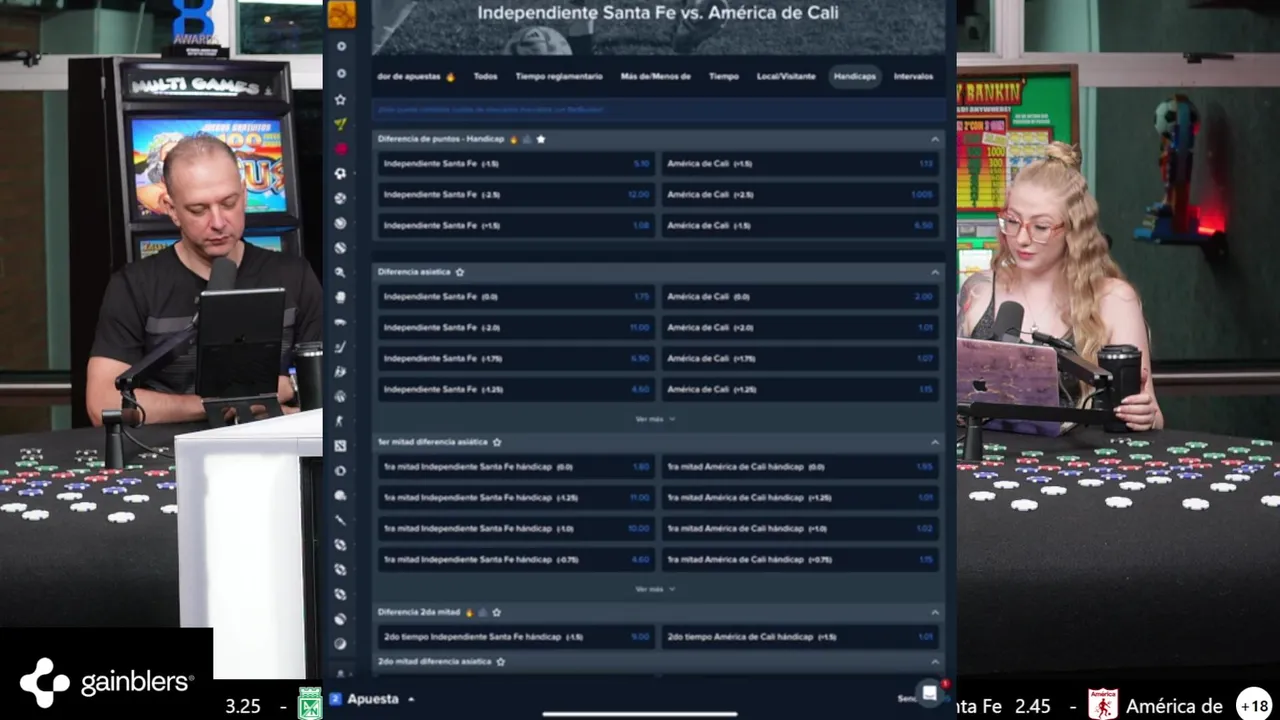
Task: Bet on América de Cali (-1.5) points handicap
Action: point(800,226)
